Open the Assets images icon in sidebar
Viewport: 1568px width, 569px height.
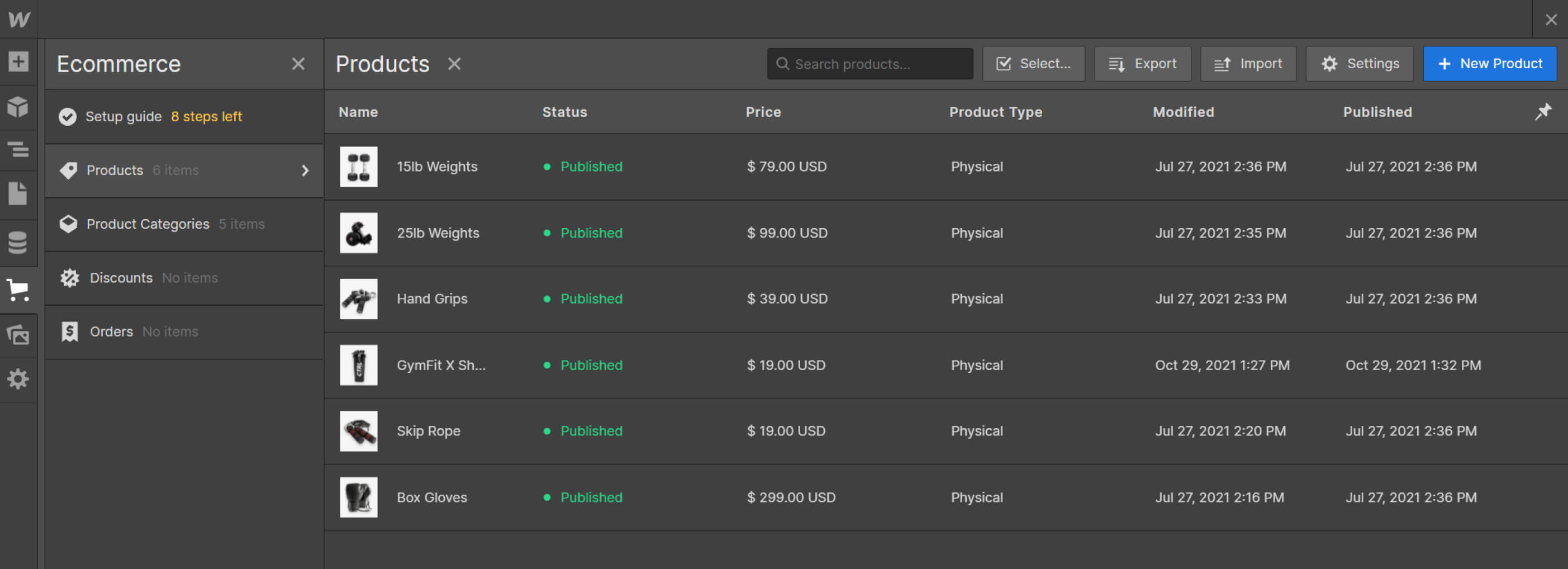coord(18,335)
